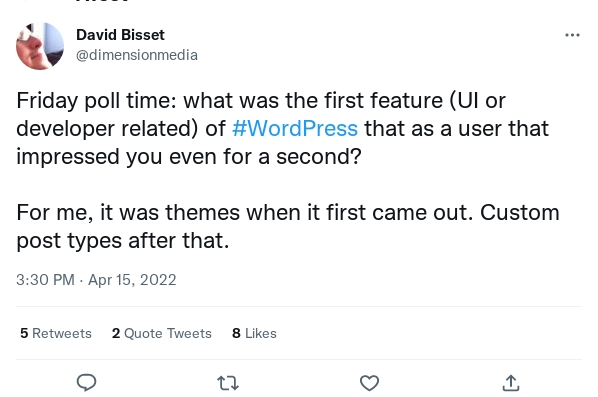Show who gave the 8 Likes
This screenshot has width=598, height=397.
click(254, 333)
